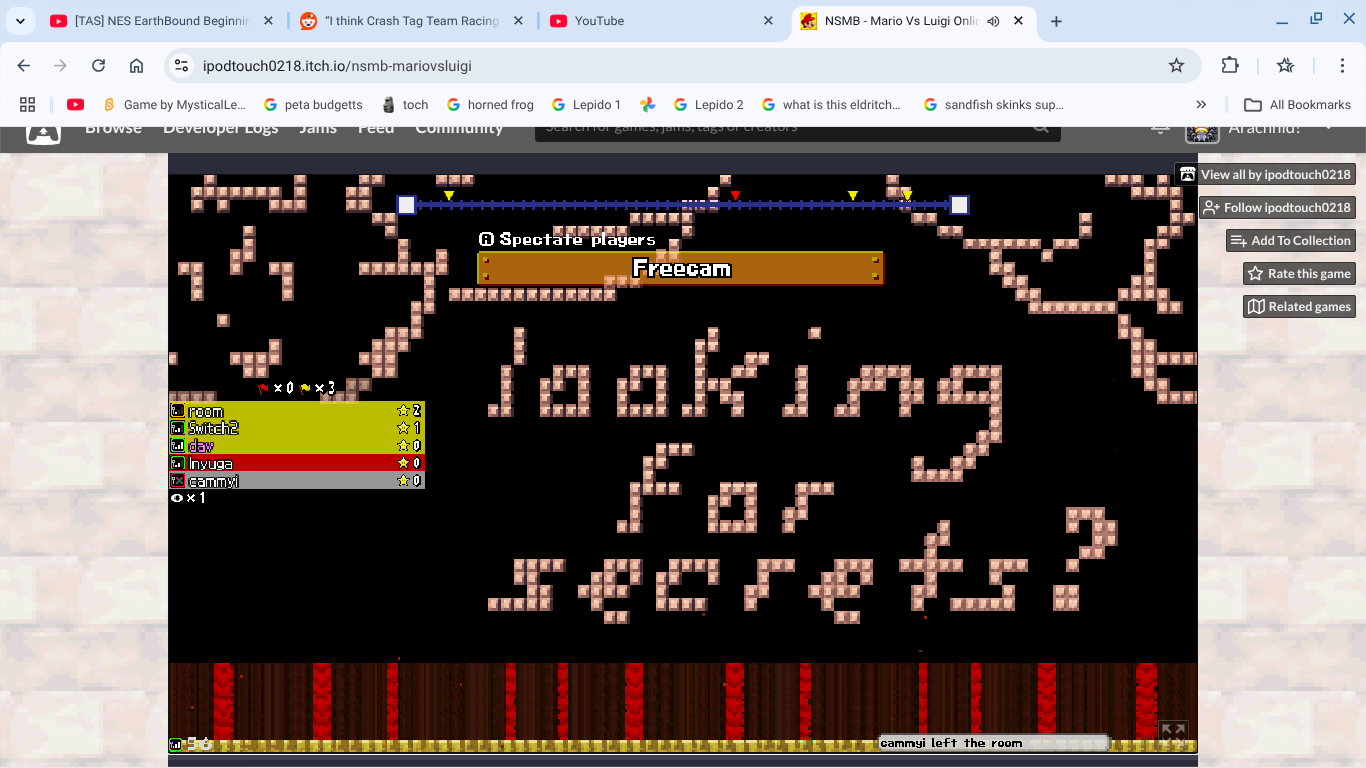View site information icon in address bar

(x=181, y=66)
